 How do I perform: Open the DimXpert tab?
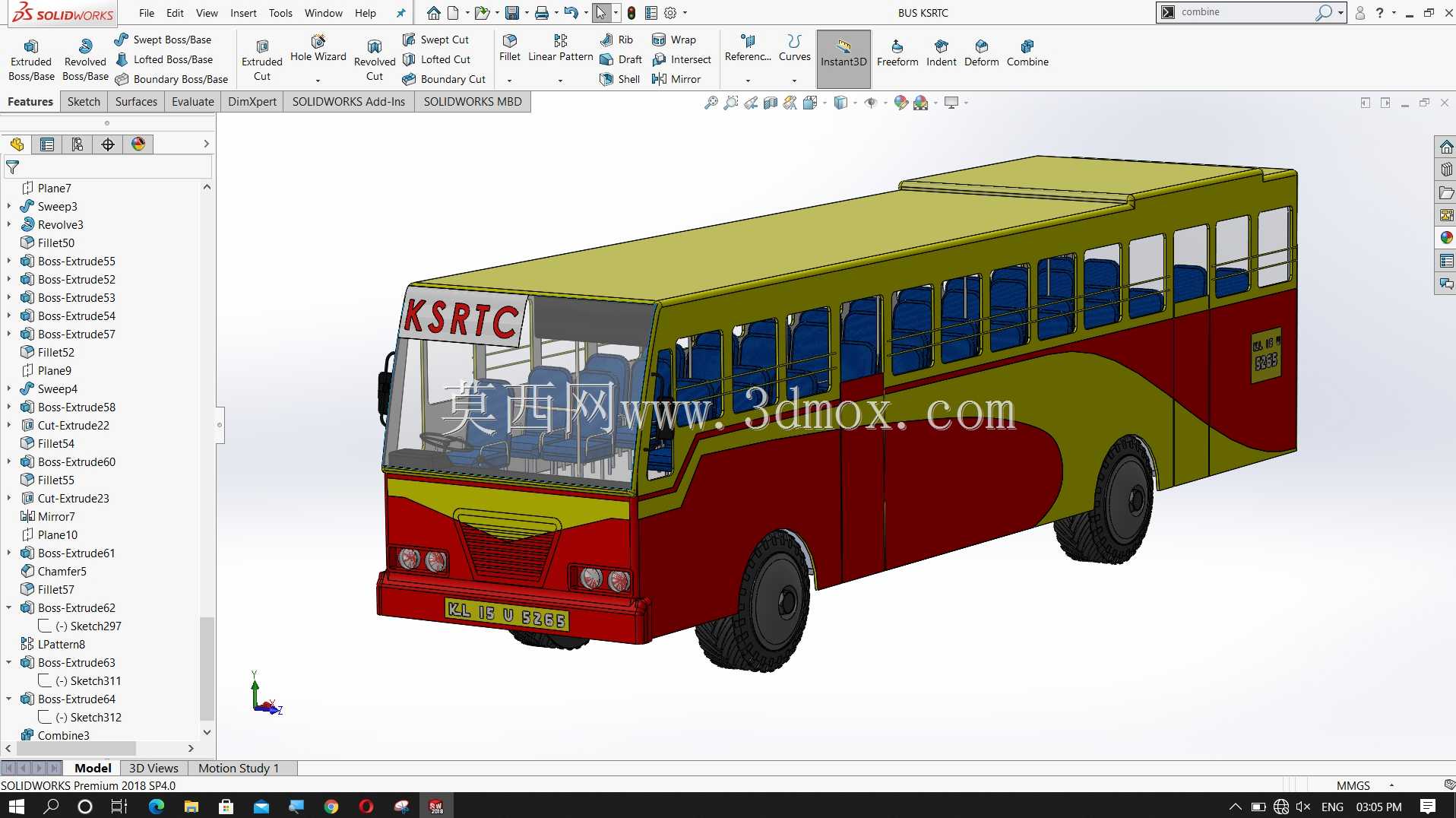pyautogui.click(x=252, y=102)
